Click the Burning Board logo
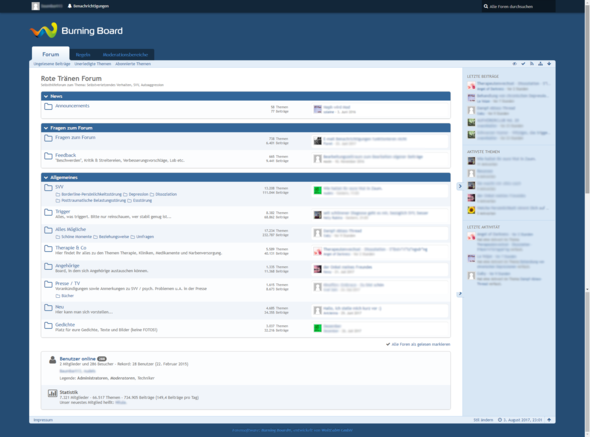This screenshot has height=437, width=590. [x=76, y=30]
